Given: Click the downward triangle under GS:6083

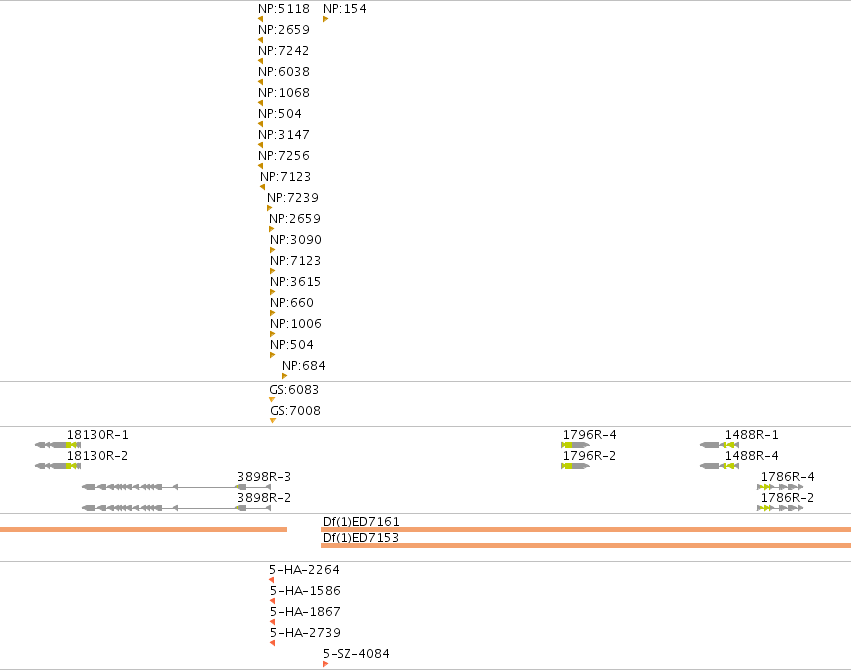Looking at the screenshot, I should [x=272, y=400].
